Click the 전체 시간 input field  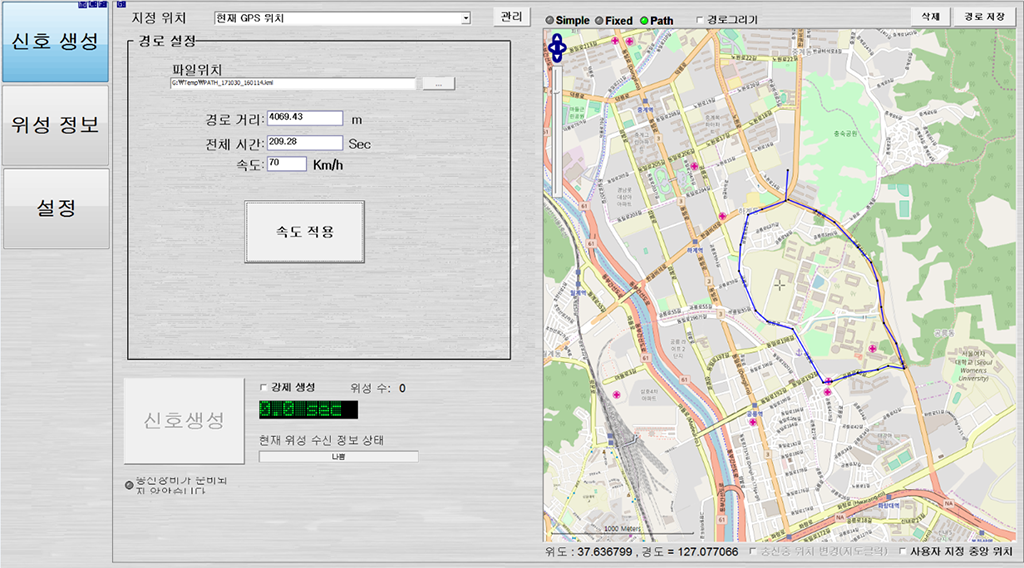coord(305,142)
